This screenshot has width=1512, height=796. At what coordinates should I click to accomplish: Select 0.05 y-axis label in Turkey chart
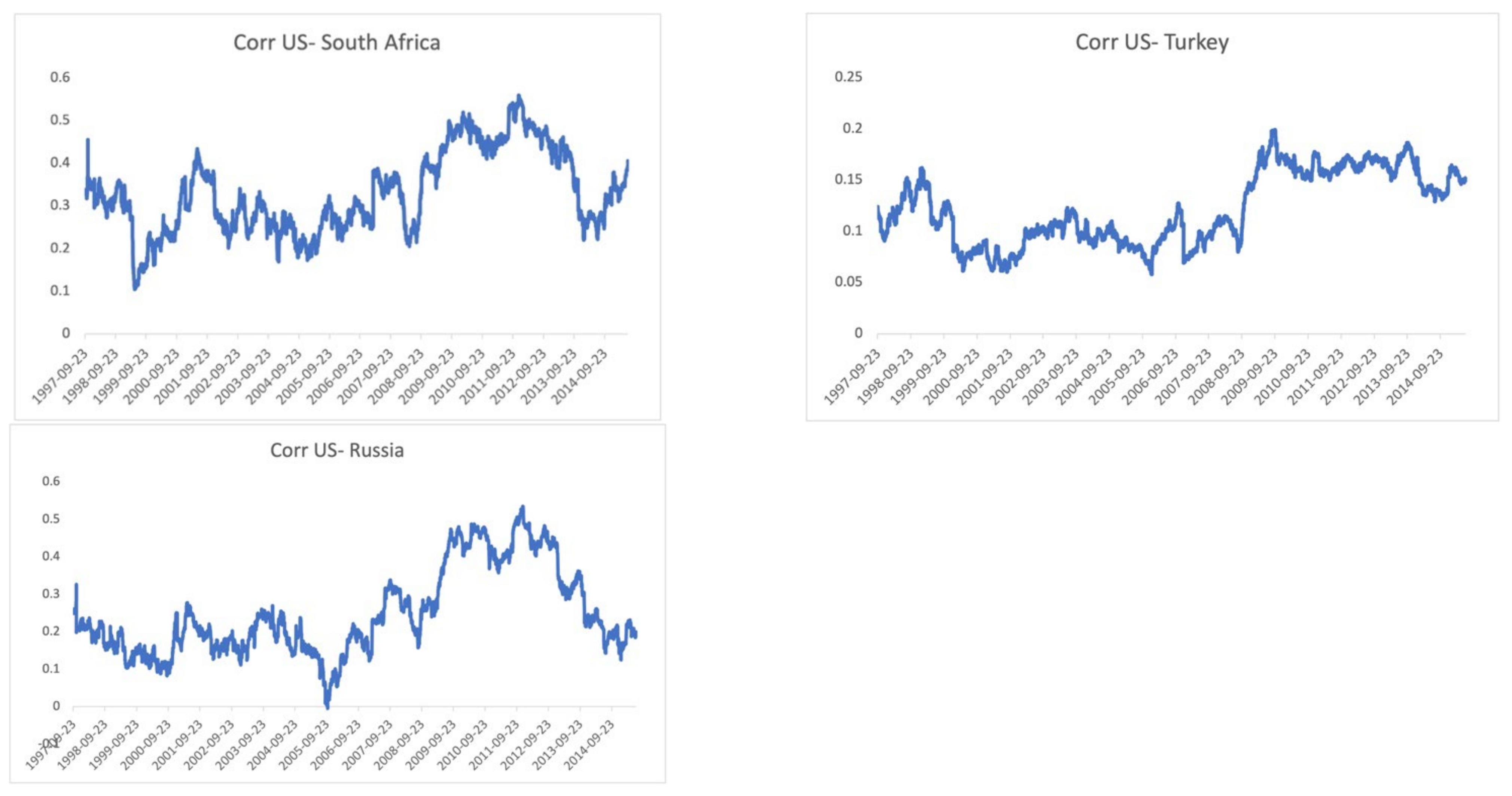point(848,282)
